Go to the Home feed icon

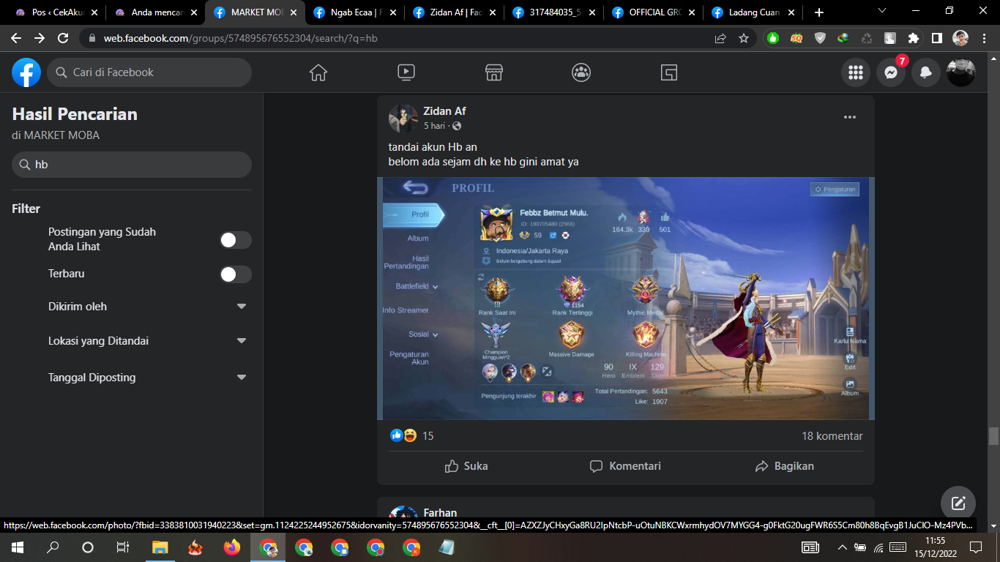coord(318,73)
